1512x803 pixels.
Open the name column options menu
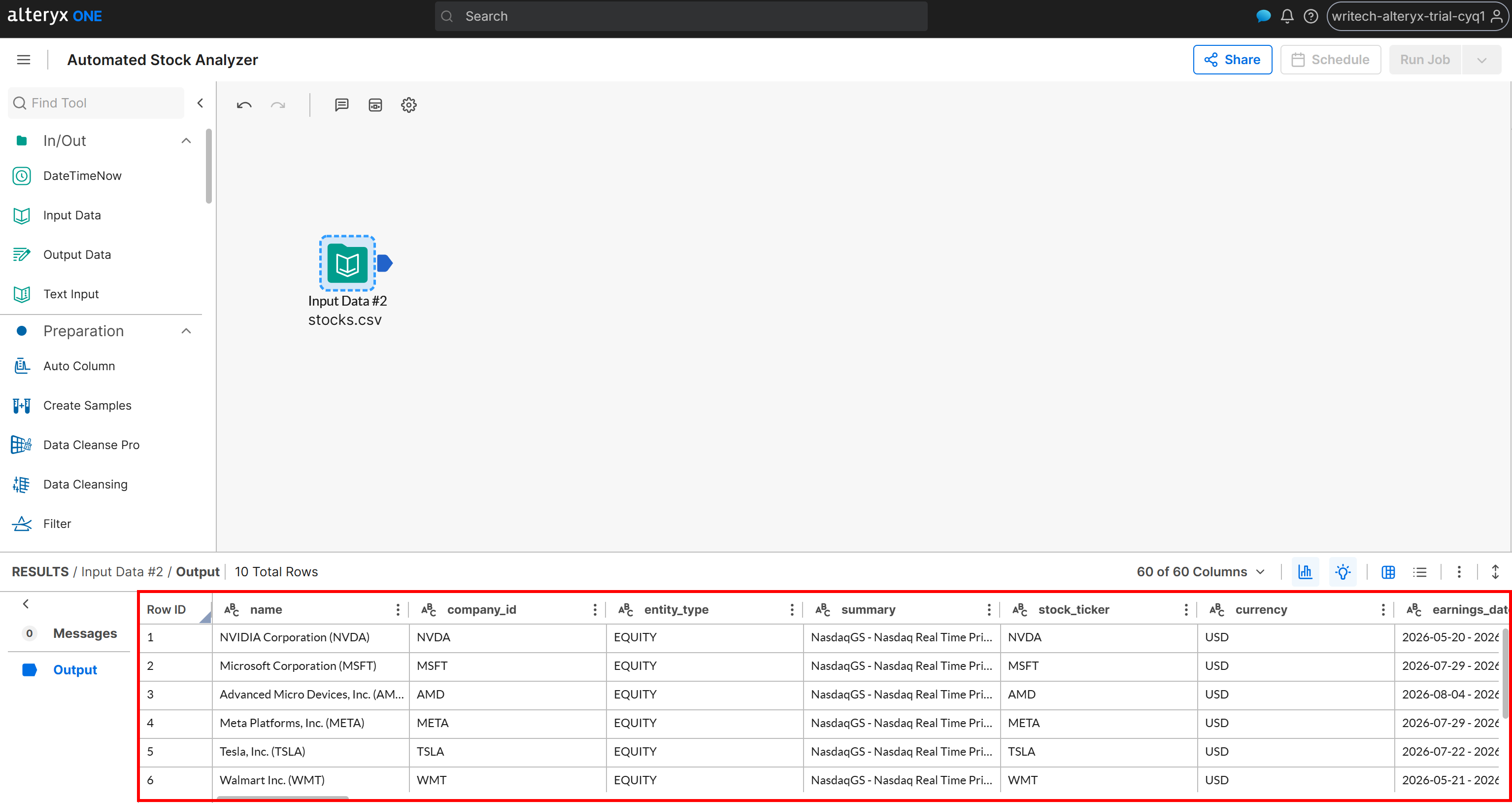[398, 610]
